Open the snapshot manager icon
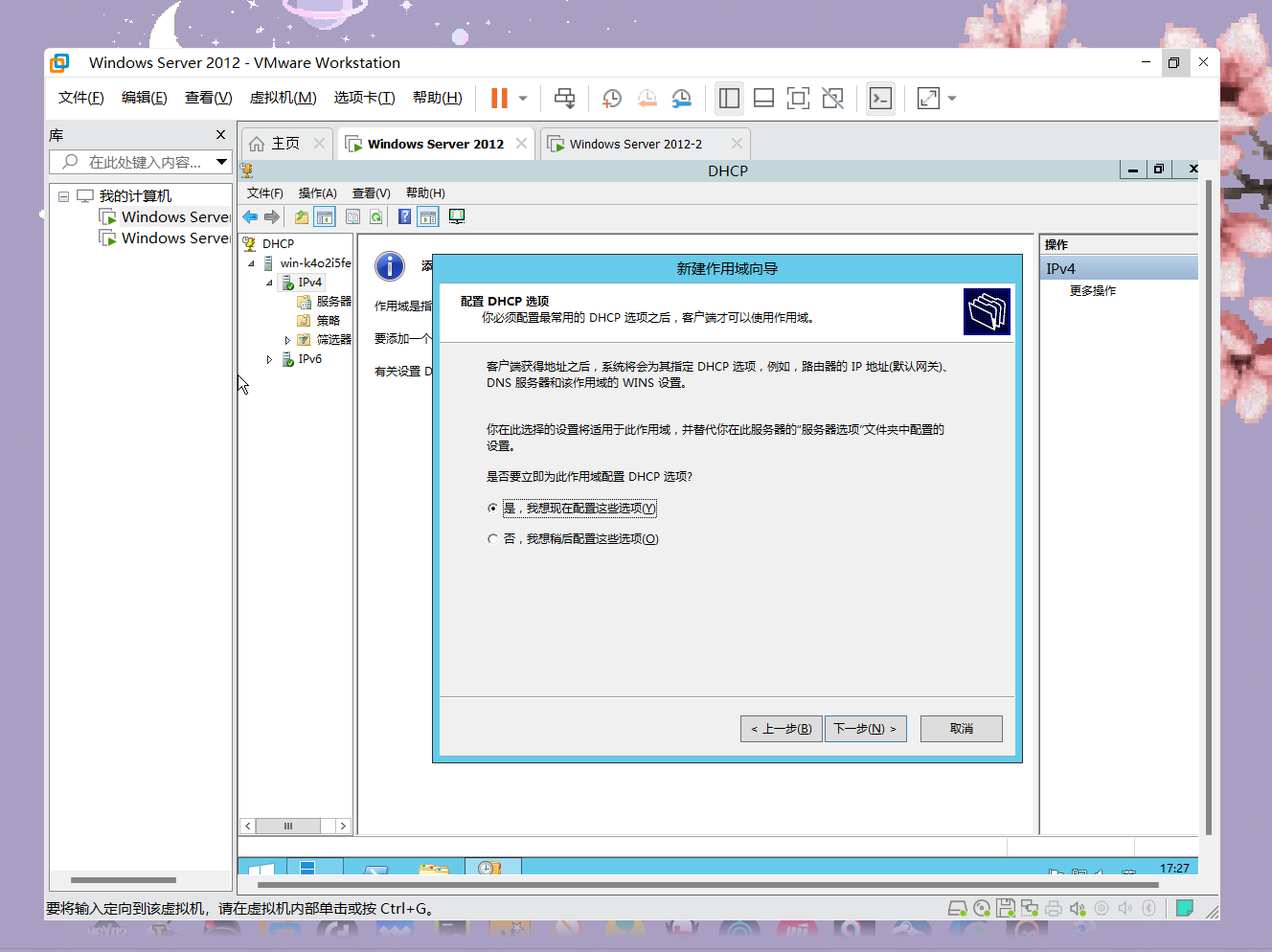 point(682,98)
